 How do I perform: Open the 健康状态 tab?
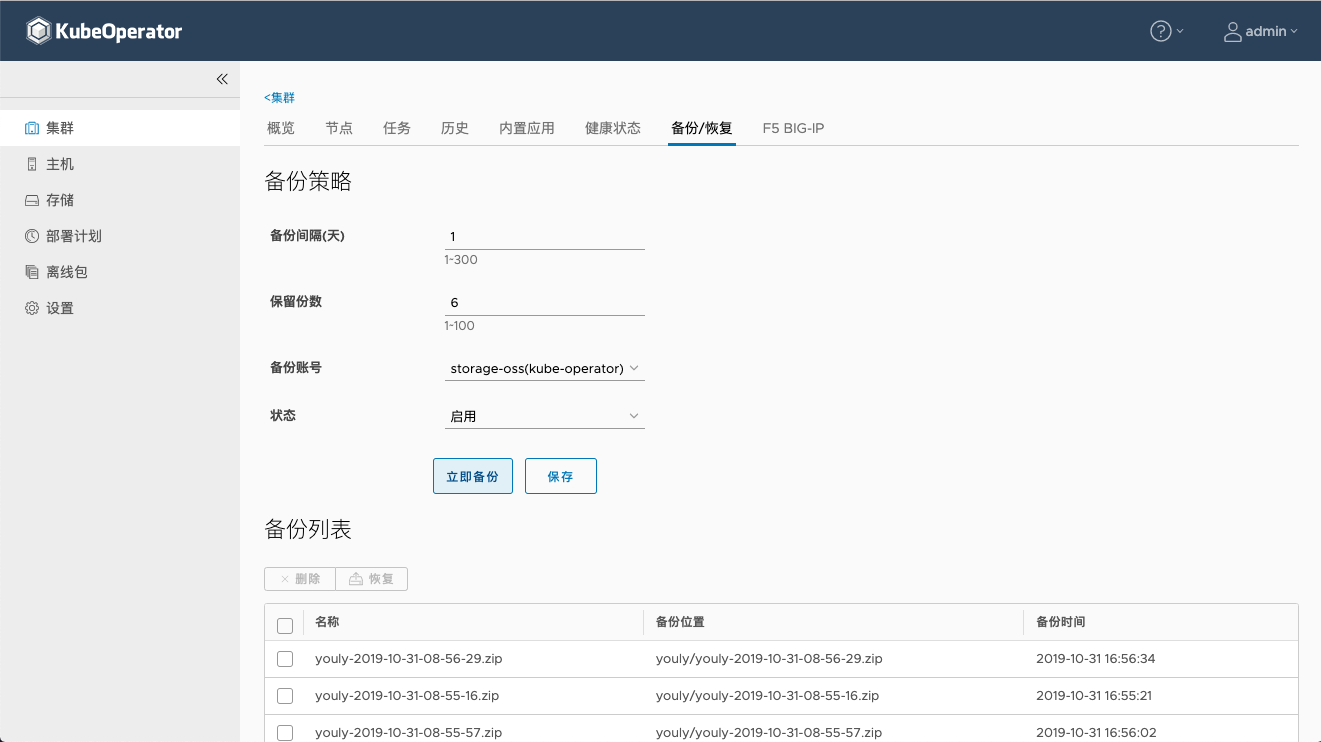(x=612, y=128)
